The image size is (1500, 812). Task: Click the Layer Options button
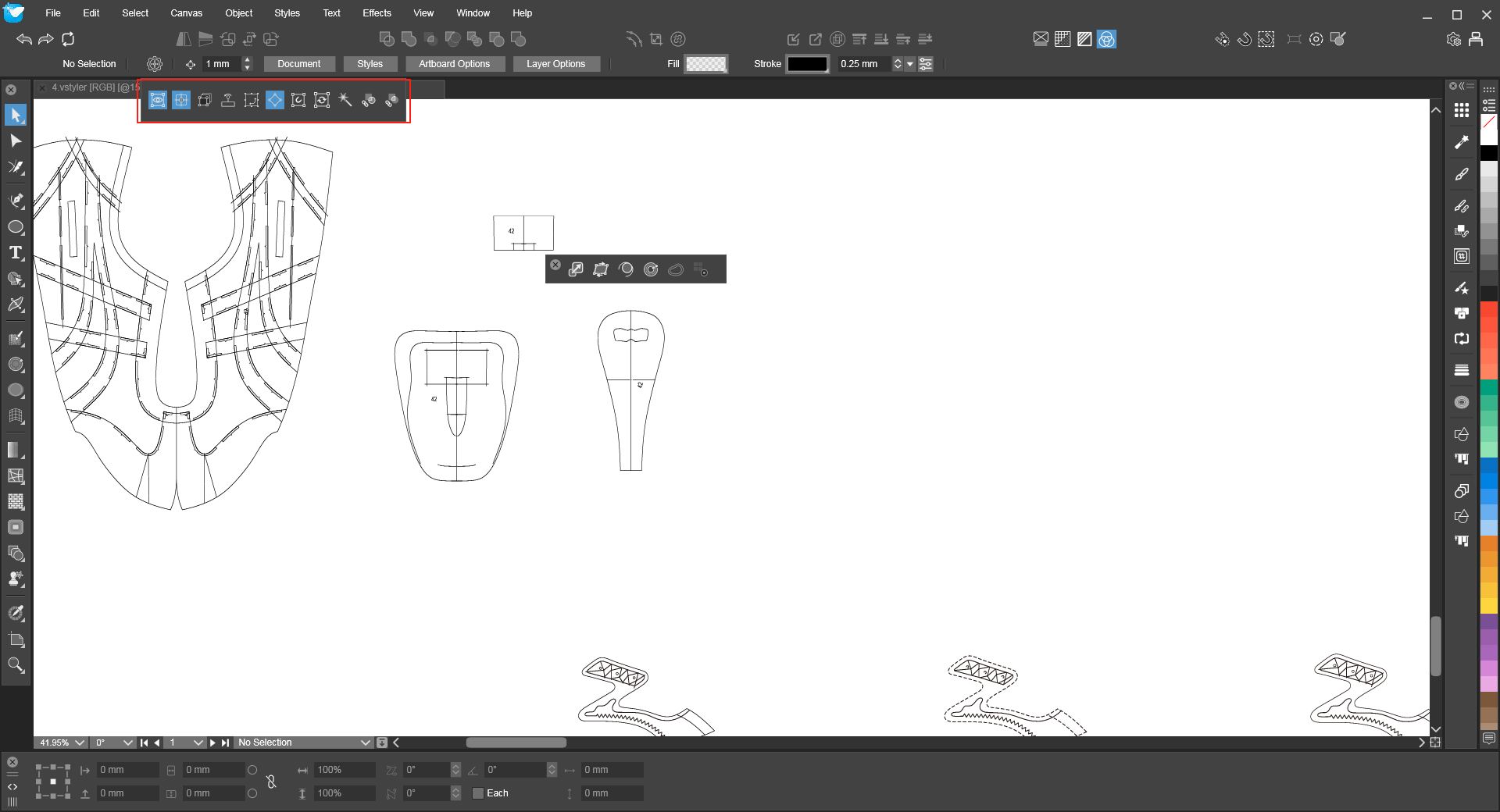(555, 64)
